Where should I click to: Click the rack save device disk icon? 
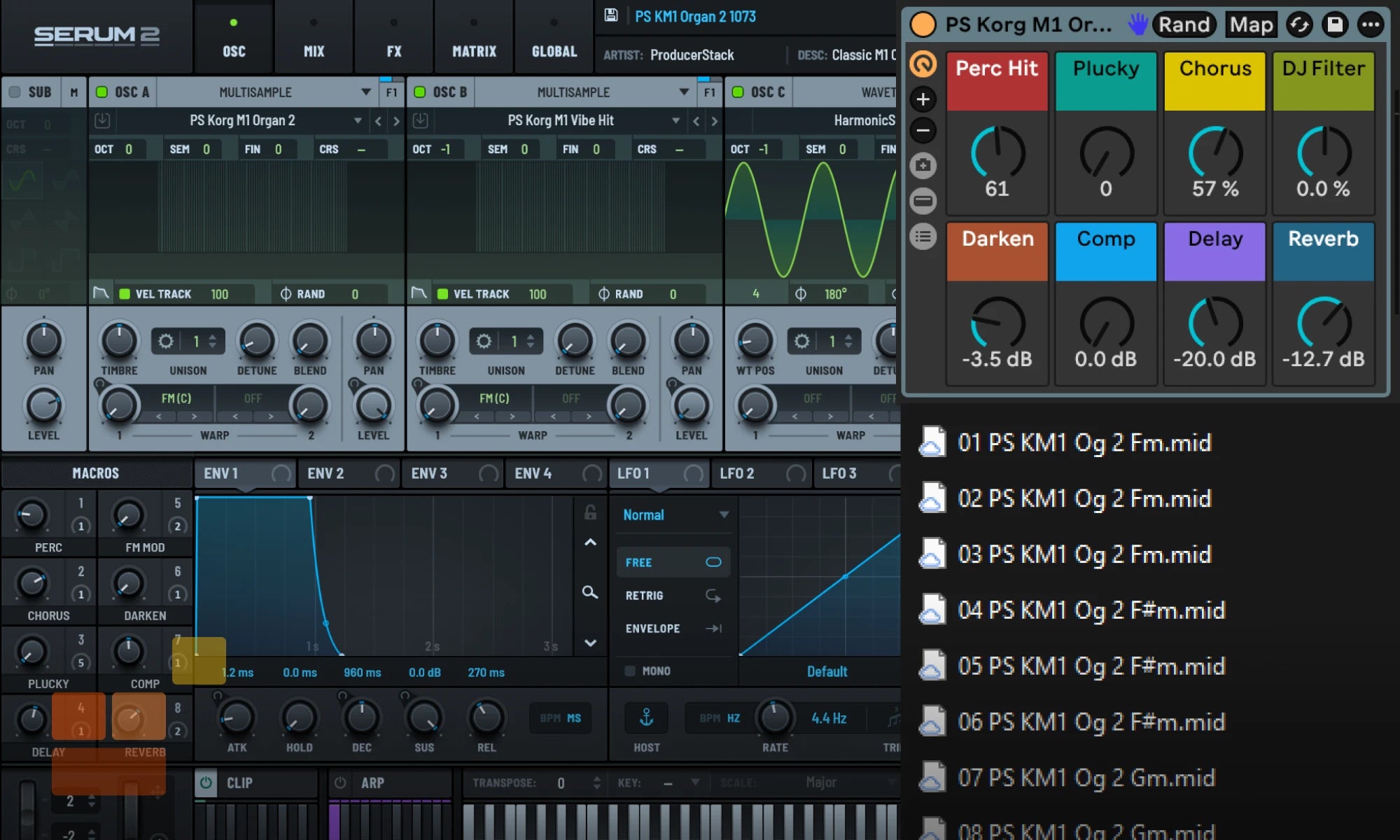coord(1335,24)
